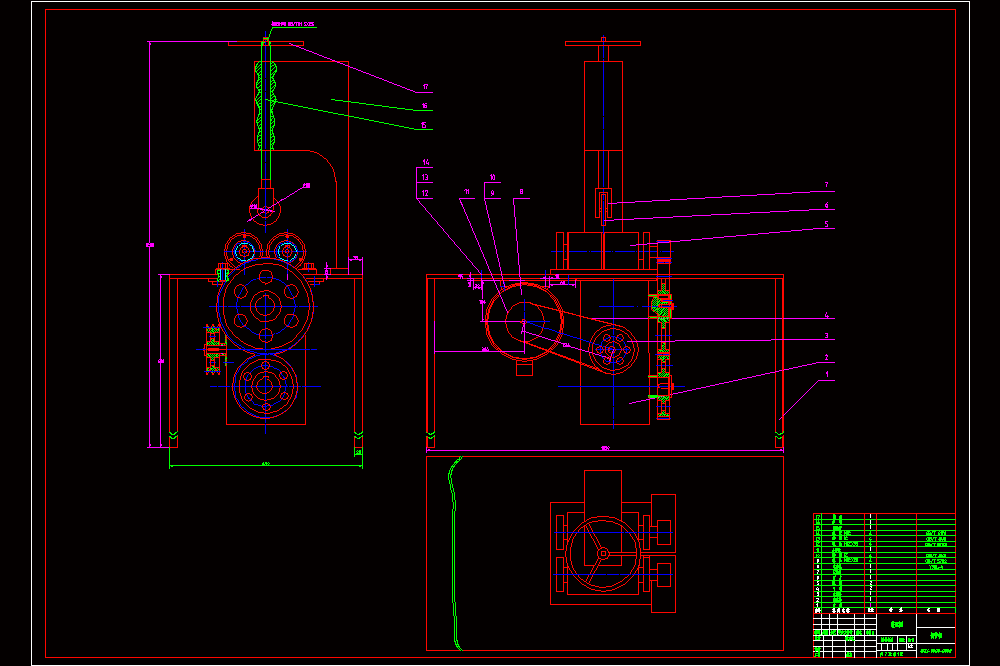Click part number label 6

[827, 205]
